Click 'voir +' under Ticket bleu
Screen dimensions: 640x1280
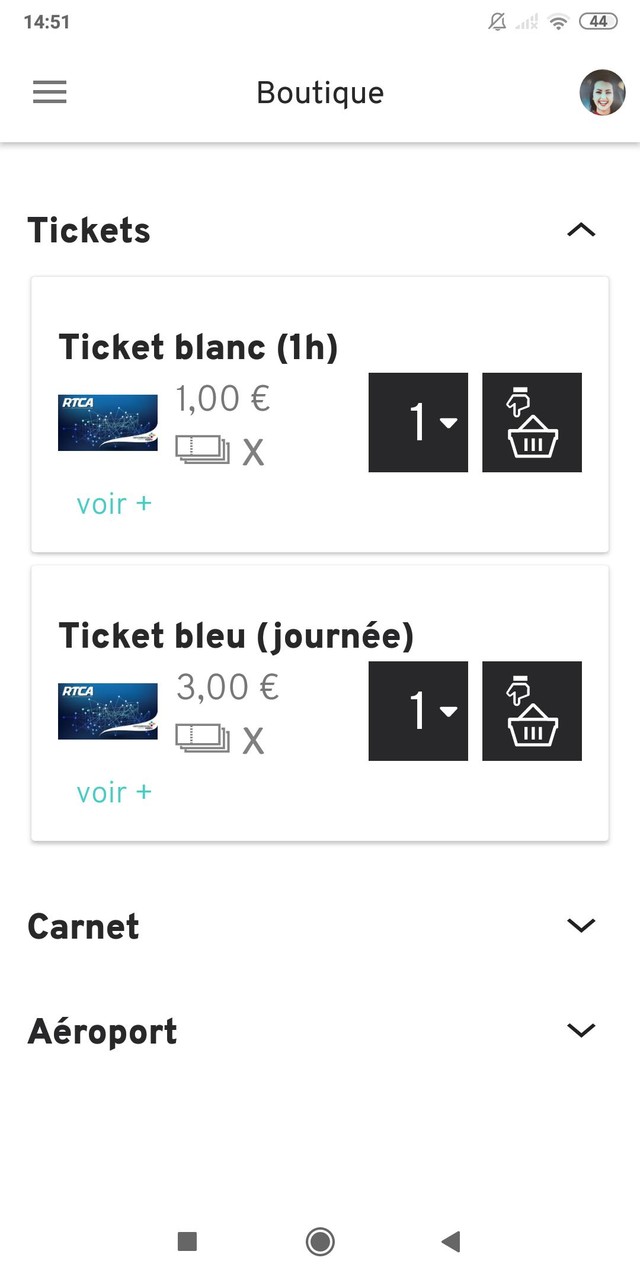tap(114, 792)
